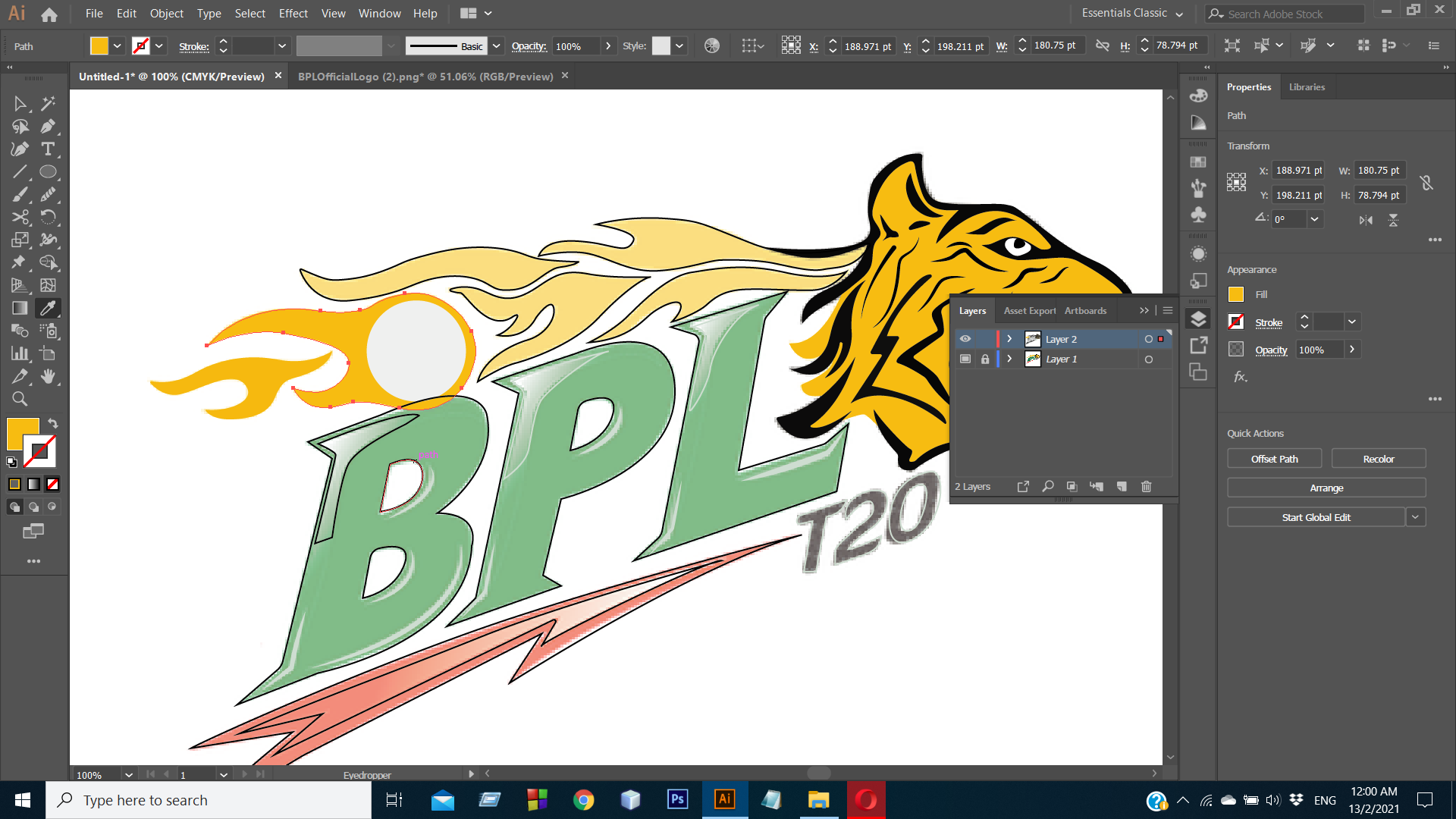
Task: Set Color fill mode below swatches
Action: click(x=14, y=485)
